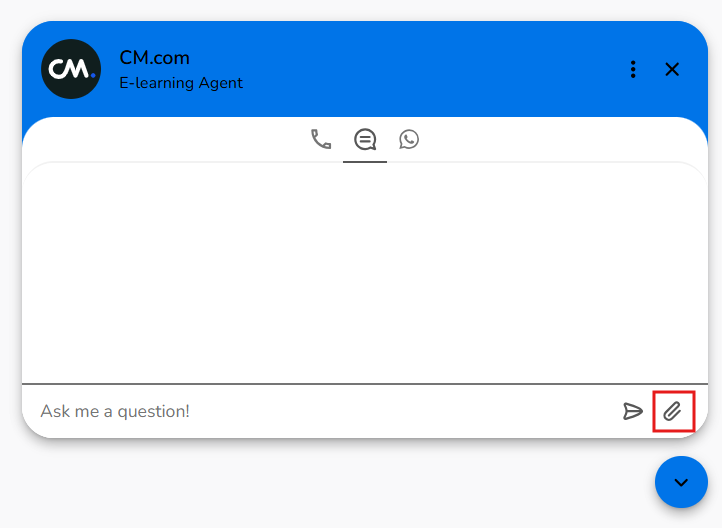Click the CM.com title in header
The image size is (722, 528).
click(154, 58)
